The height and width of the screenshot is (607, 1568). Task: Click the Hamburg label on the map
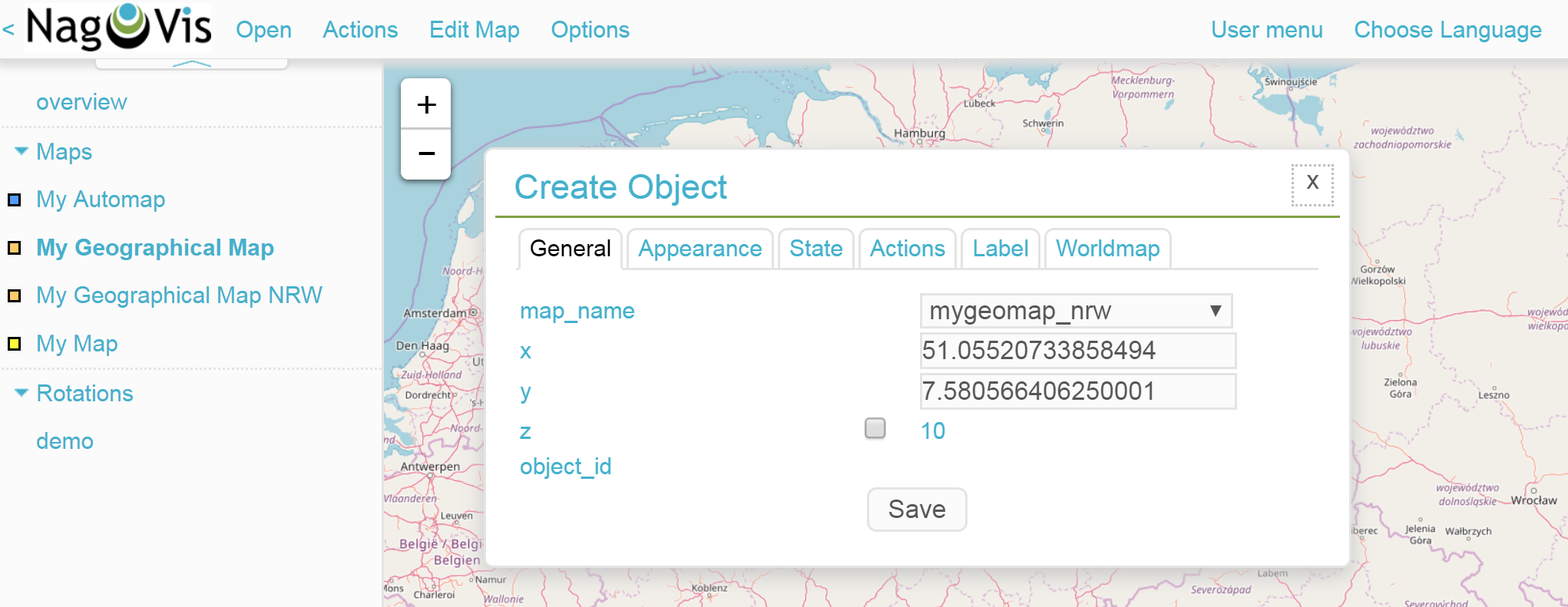919,133
